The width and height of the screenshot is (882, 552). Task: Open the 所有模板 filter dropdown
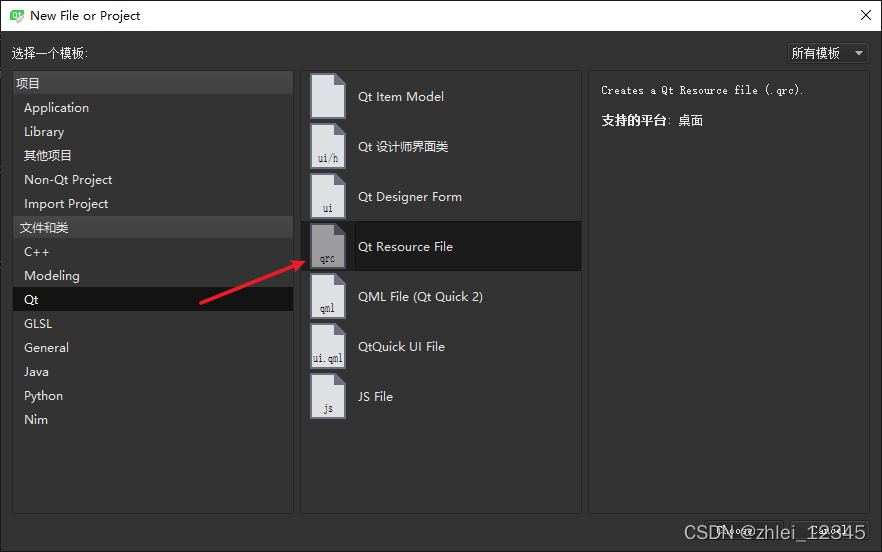pyautogui.click(x=827, y=53)
